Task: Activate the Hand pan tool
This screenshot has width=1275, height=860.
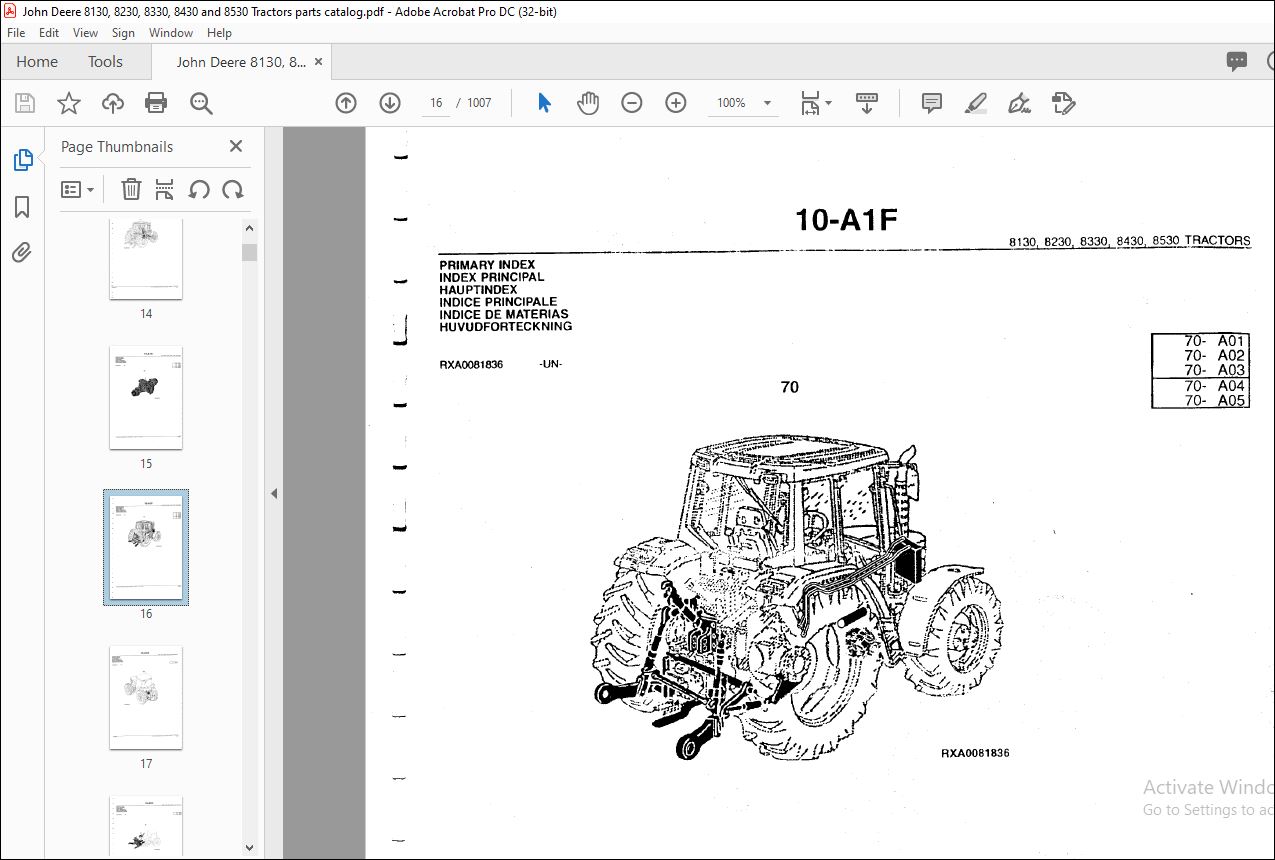Action: pyautogui.click(x=588, y=103)
